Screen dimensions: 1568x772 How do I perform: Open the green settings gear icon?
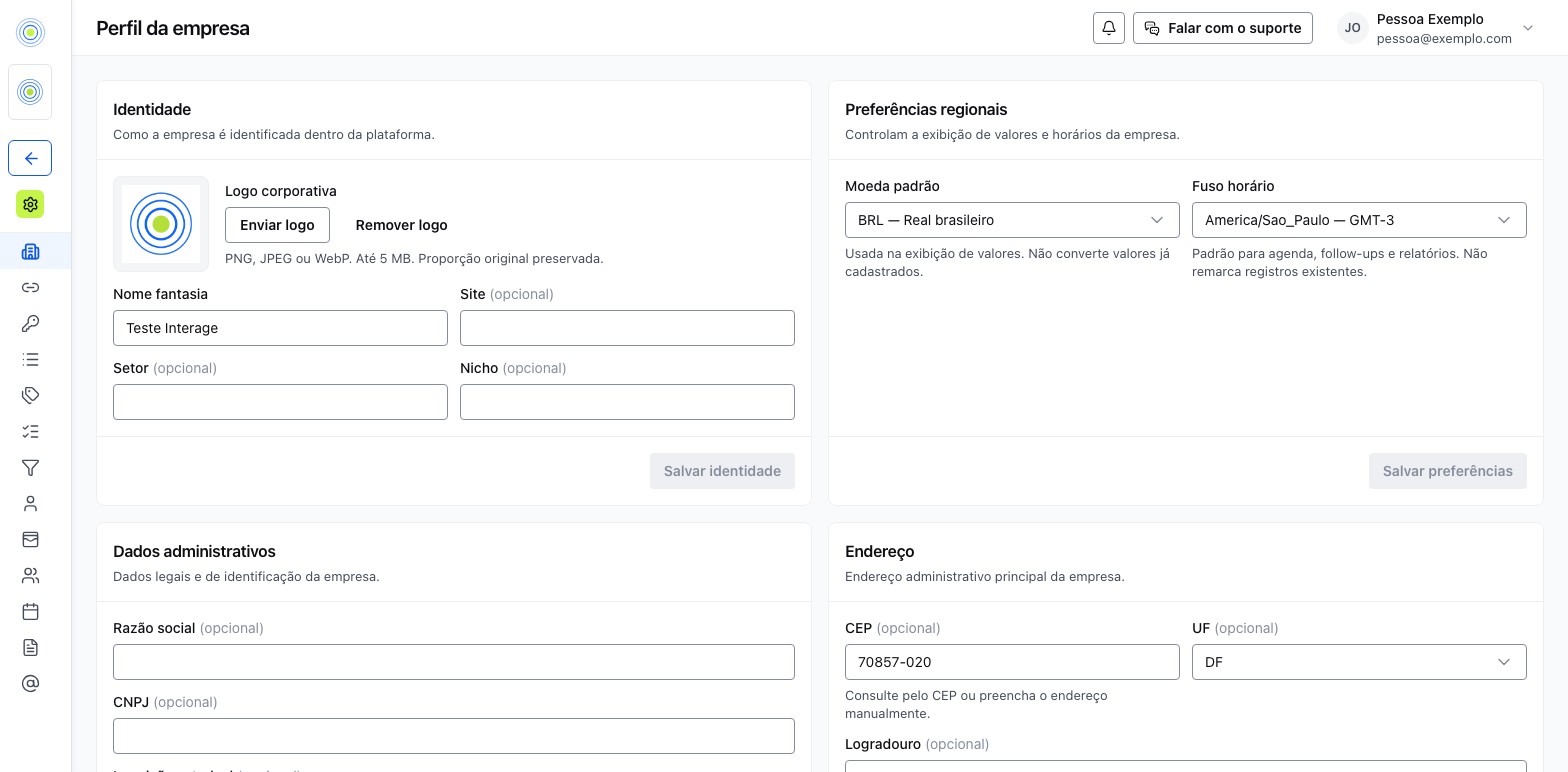pyautogui.click(x=30, y=204)
